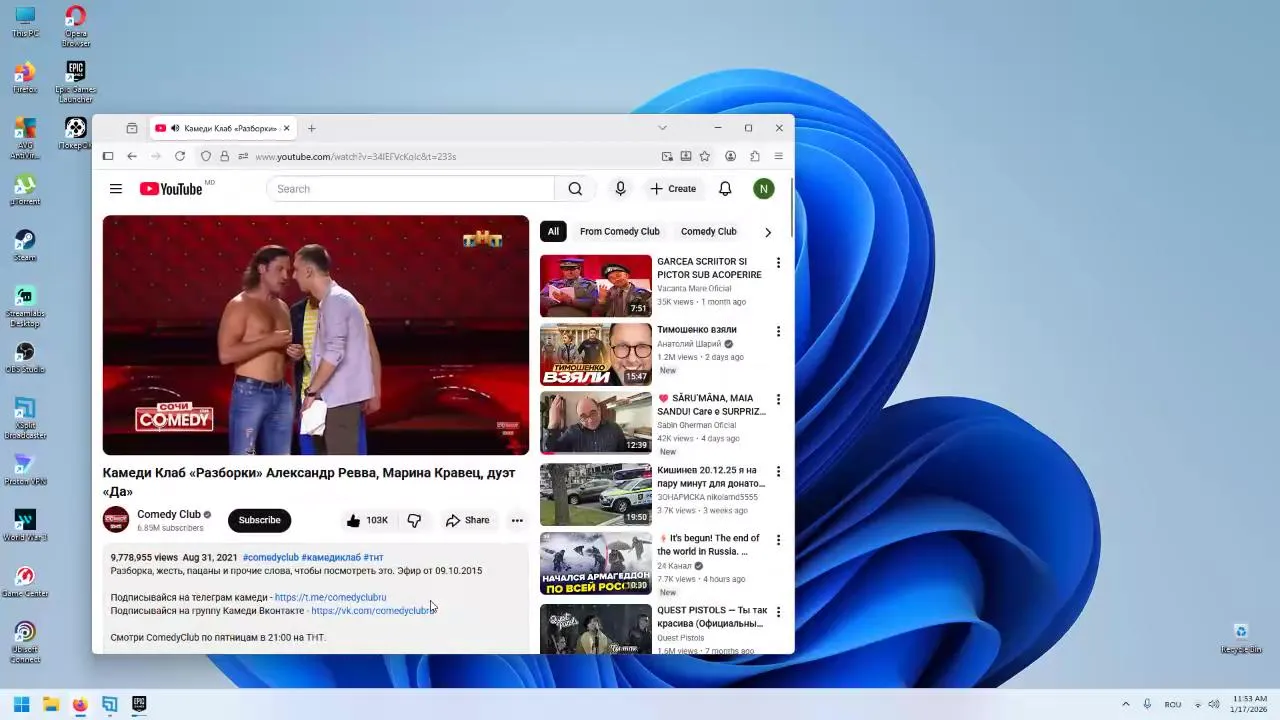
Task: Open 'It's begun! The end of the world' video
Action: [x=596, y=563]
